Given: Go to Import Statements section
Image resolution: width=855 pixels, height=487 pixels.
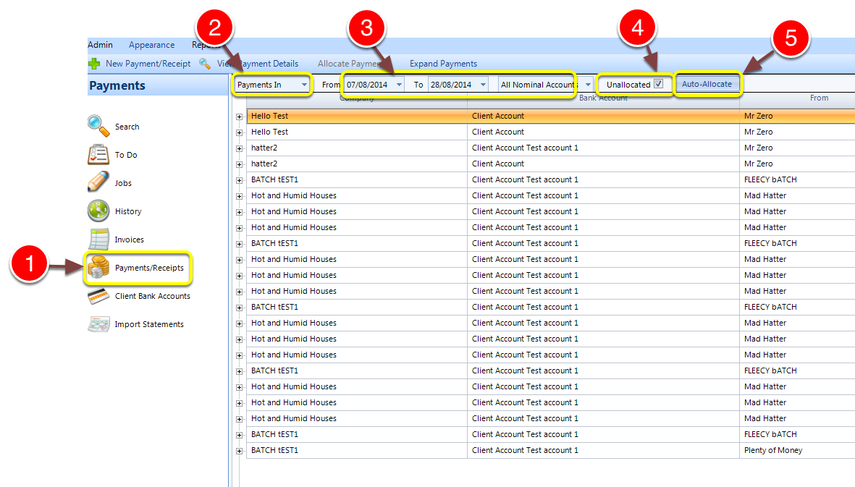Looking at the screenshot, I should [149, 324].
